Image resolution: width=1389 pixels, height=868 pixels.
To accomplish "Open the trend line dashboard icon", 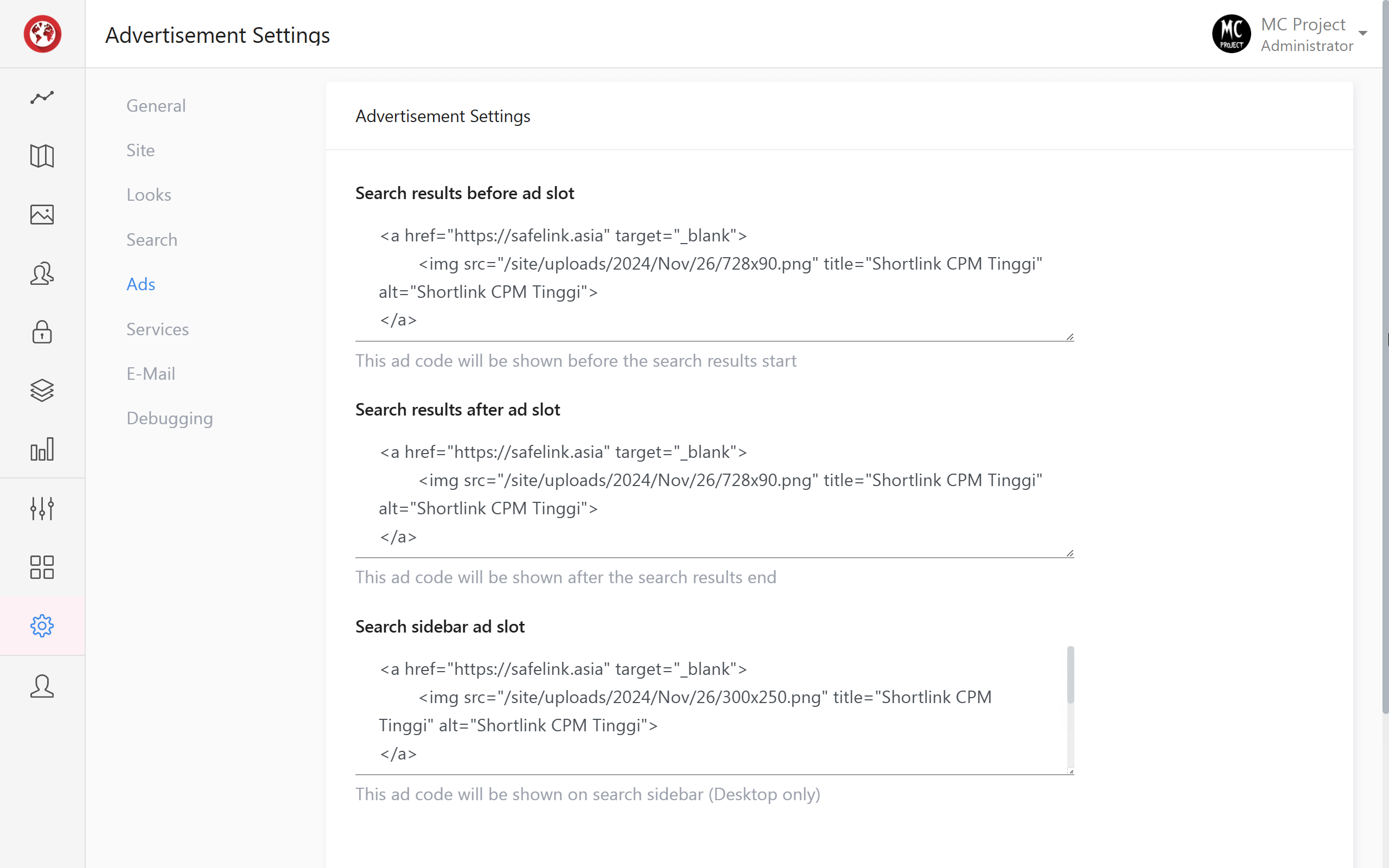I will (42, 98).
